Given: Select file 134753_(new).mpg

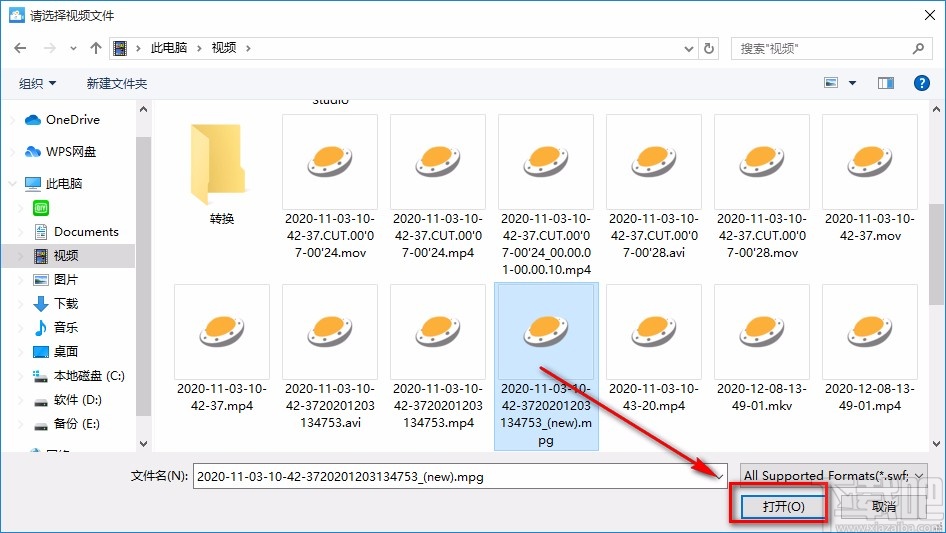Looking at the screenshot, I should click(x=546, y=366).
